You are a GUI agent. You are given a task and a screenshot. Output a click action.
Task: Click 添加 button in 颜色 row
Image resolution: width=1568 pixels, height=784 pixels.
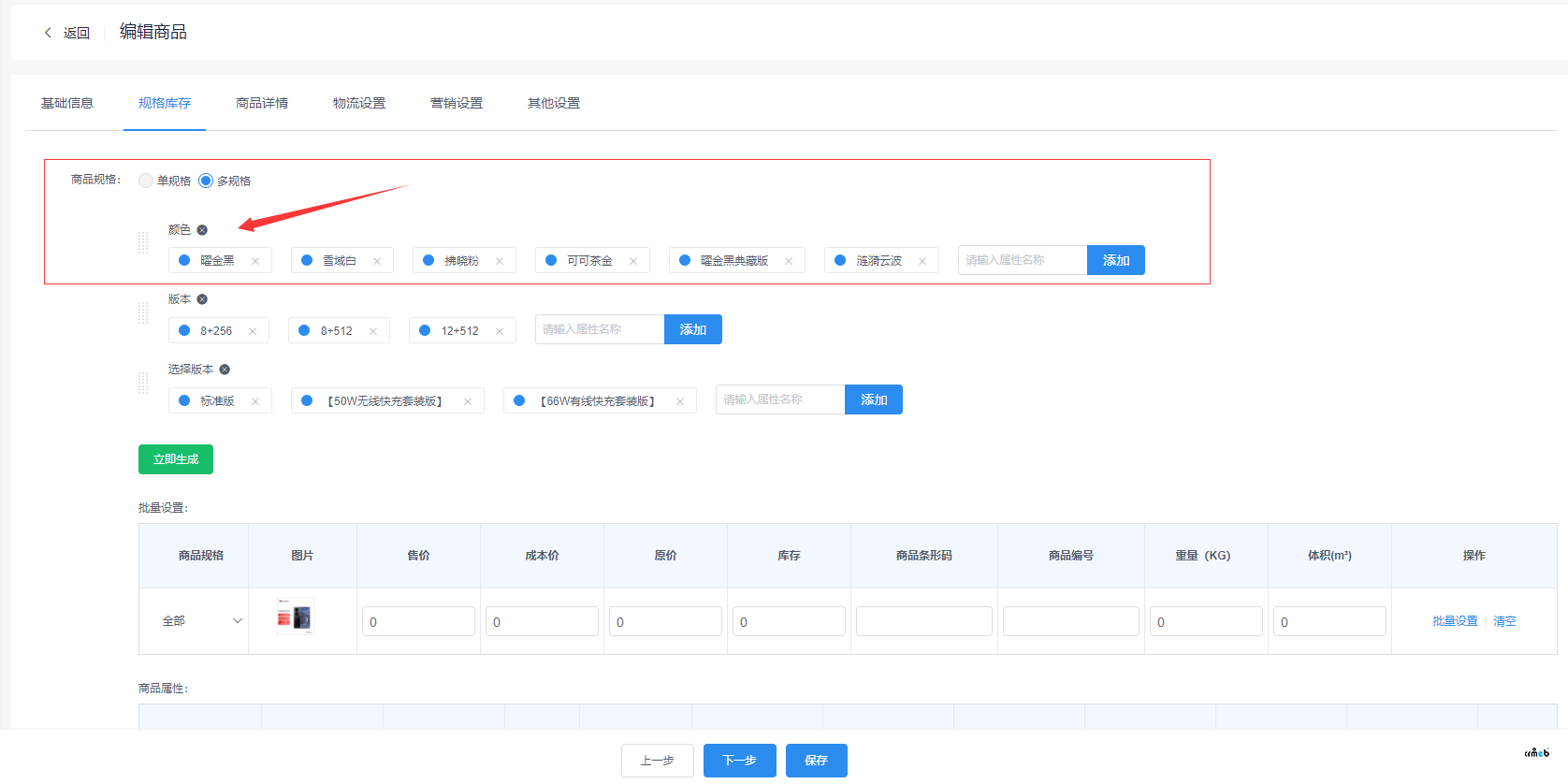(1116, 260)
